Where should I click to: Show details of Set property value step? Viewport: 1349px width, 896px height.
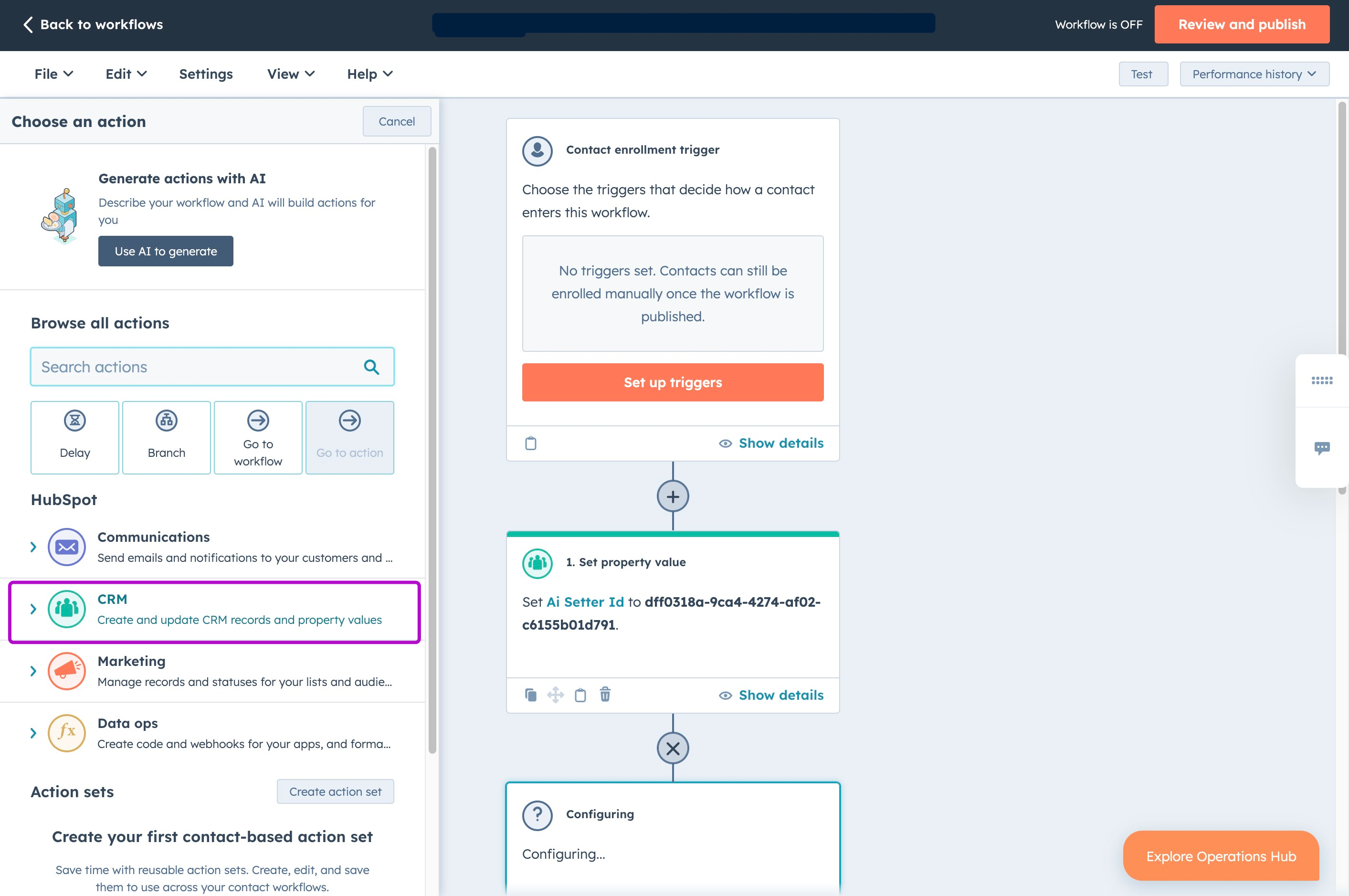coord(771,696)
